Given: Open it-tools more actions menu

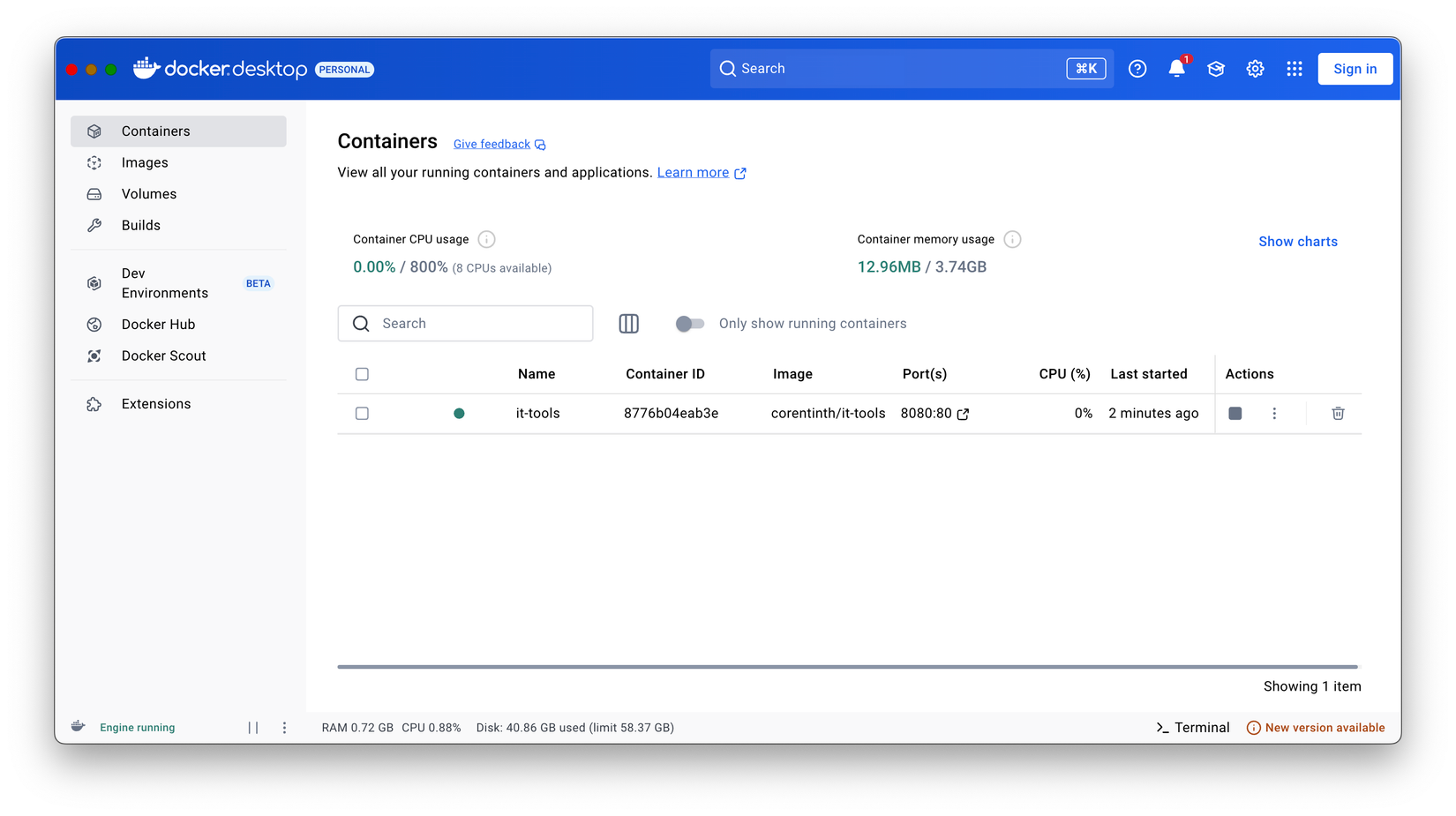Looking at the screenshot, I should click(x=1273, y=414).
